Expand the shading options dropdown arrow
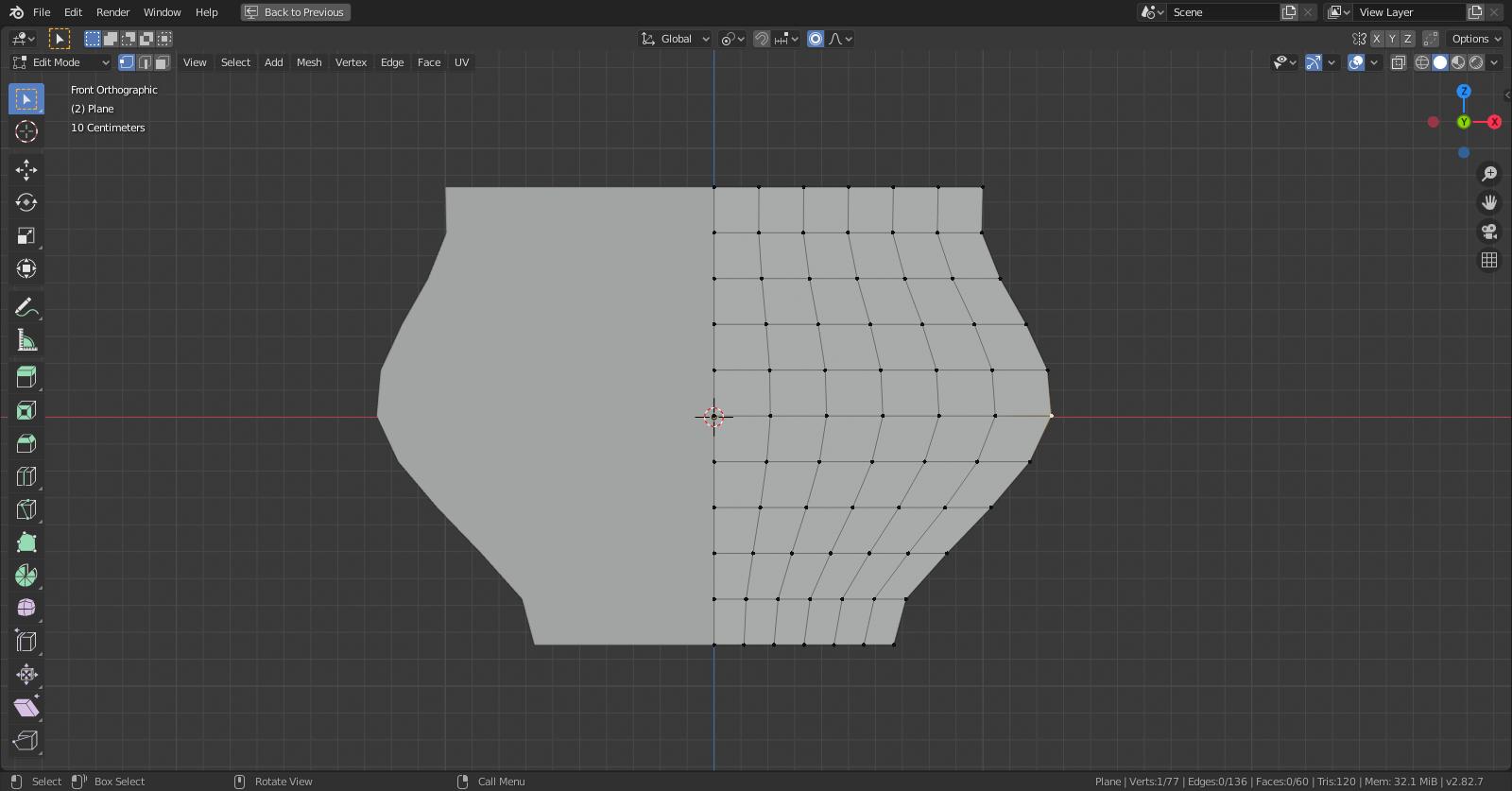 [x=1494, y=62]
